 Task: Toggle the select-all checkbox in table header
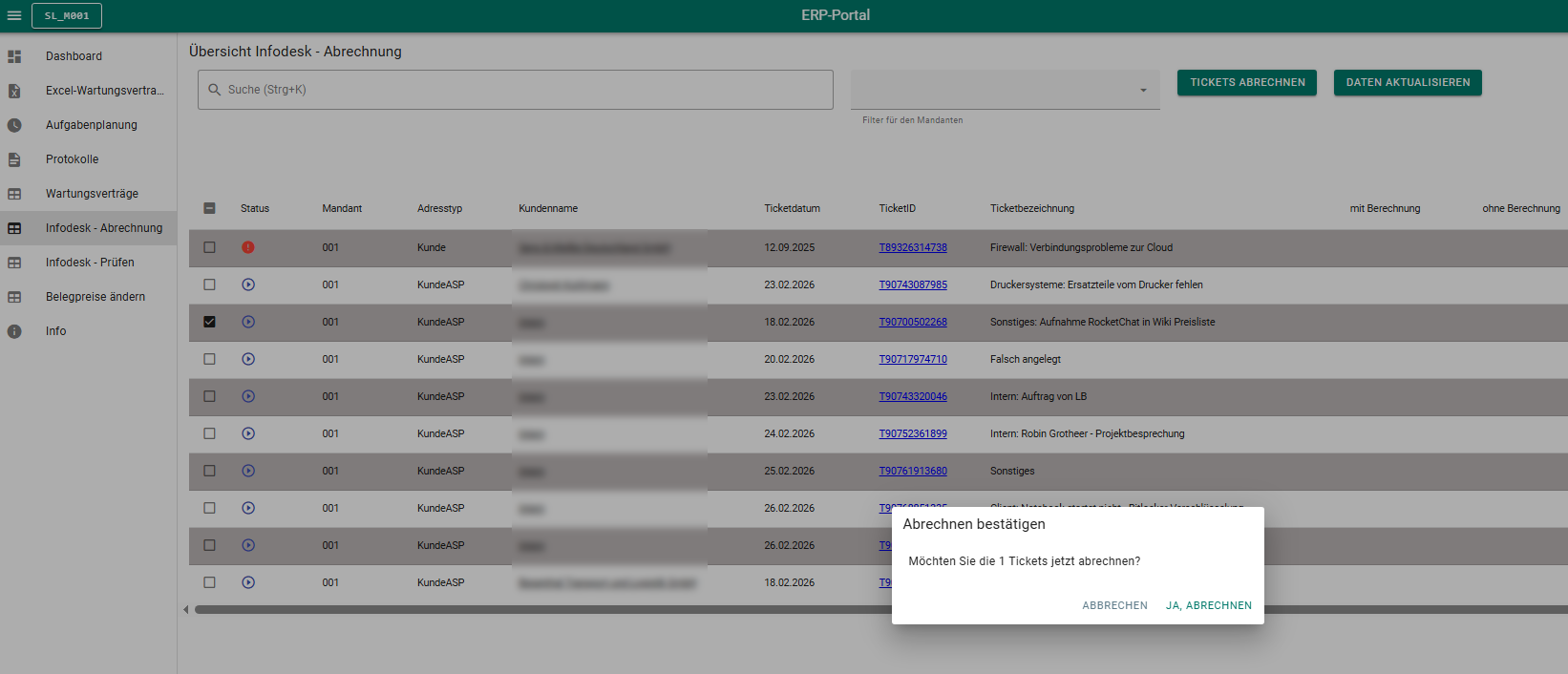[210, 208]
